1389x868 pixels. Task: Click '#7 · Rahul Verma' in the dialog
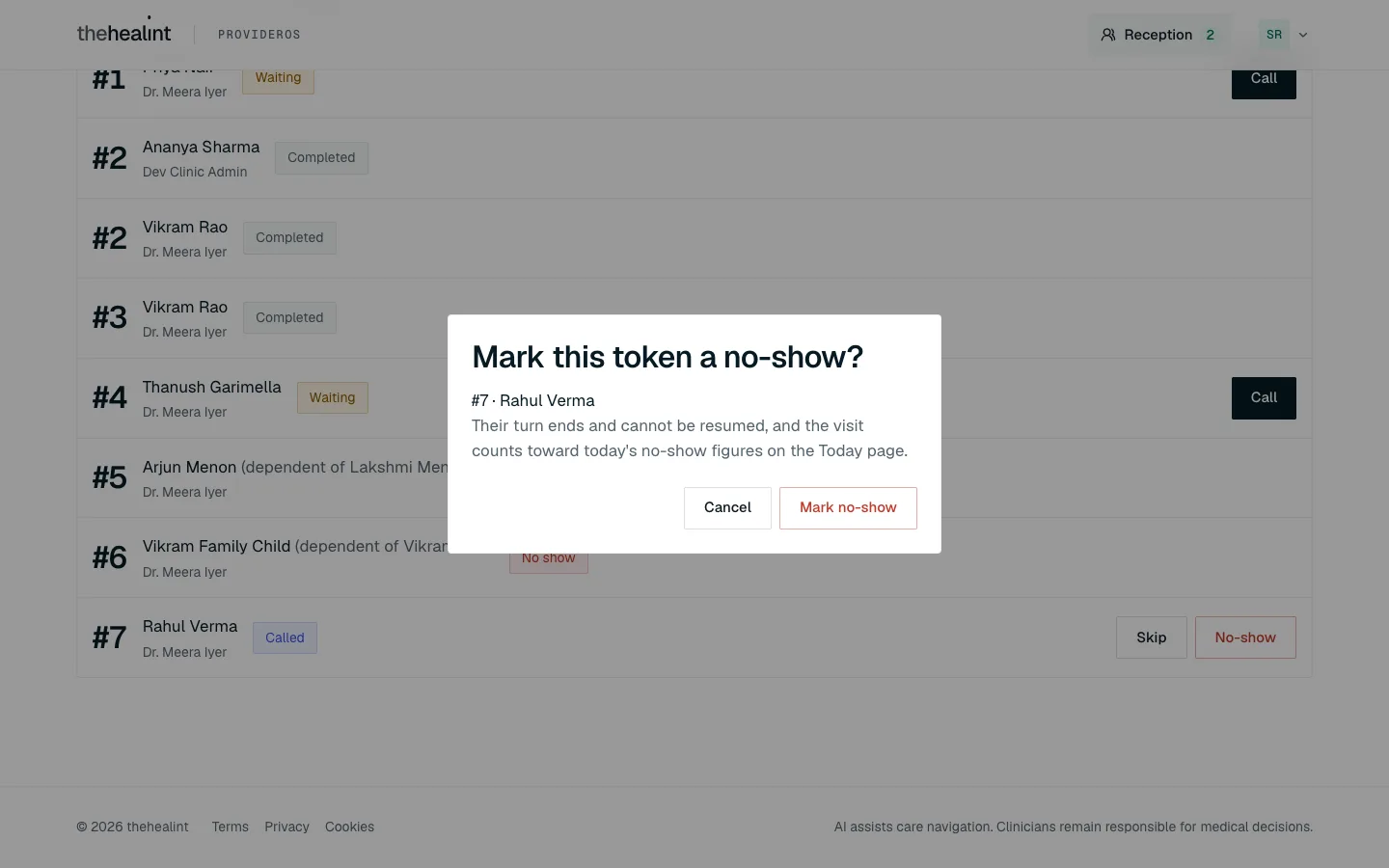(x=533, y=400)
